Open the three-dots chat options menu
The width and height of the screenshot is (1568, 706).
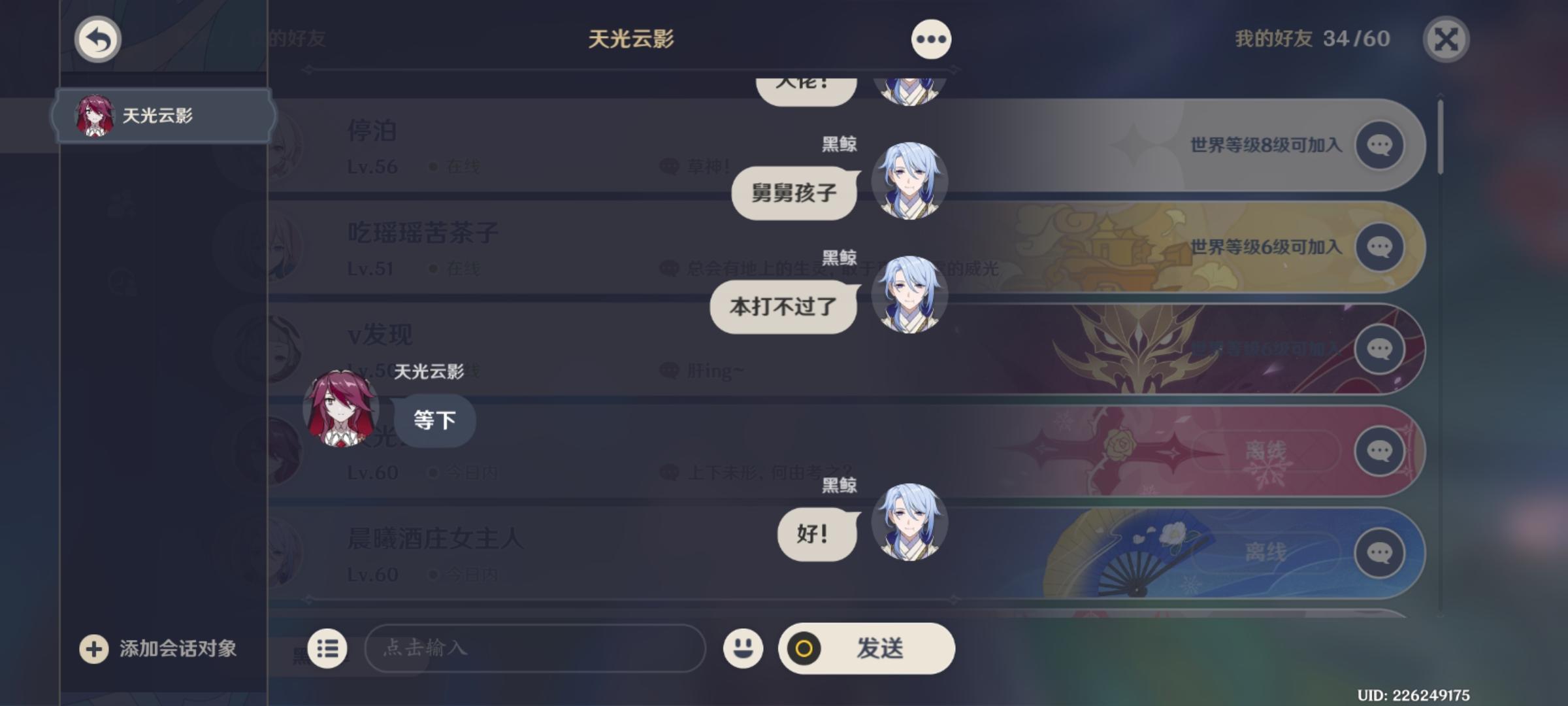coord(931,39)
